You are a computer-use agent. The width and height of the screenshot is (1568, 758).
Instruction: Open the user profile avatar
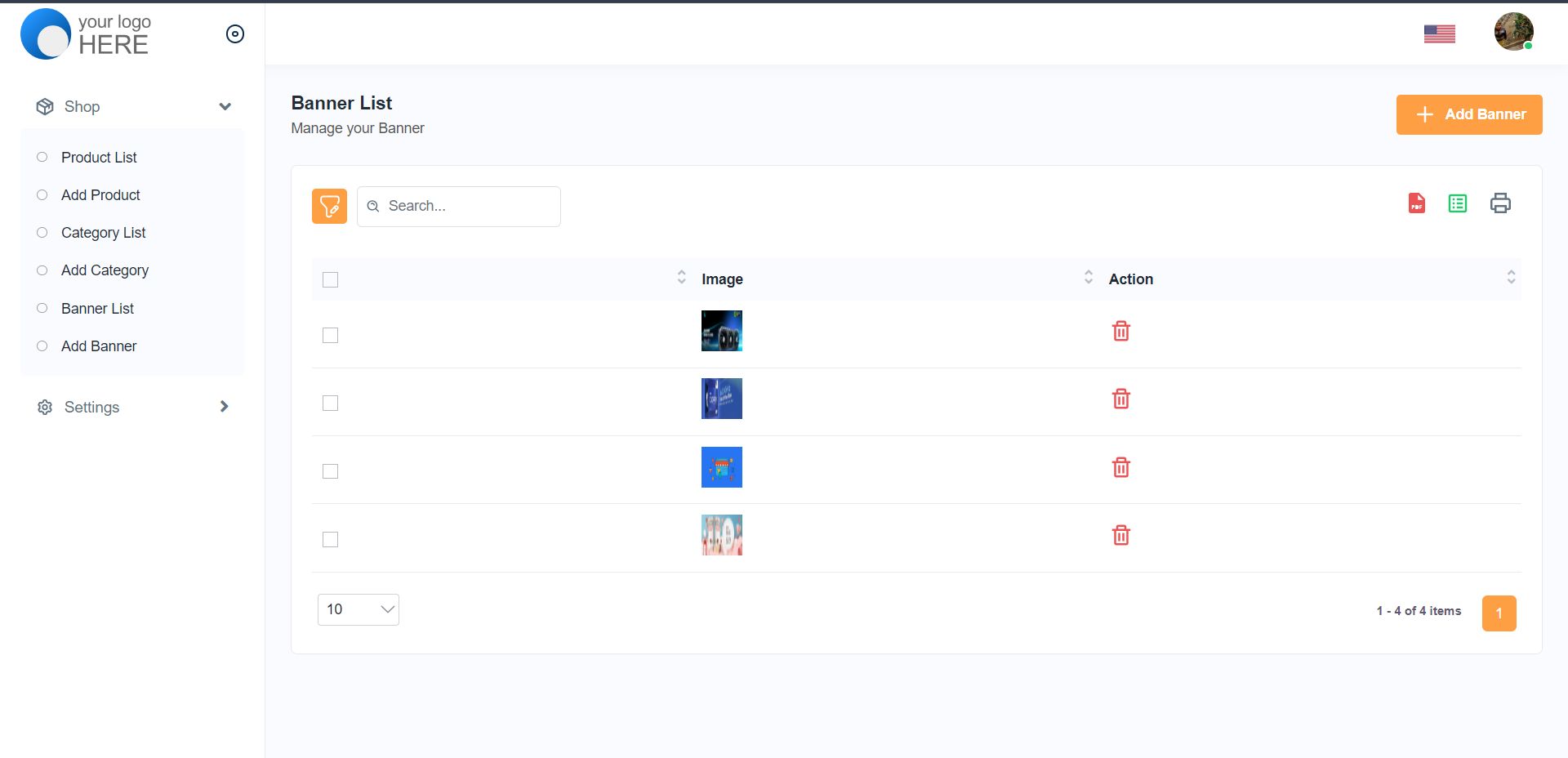coord(1513,32)
